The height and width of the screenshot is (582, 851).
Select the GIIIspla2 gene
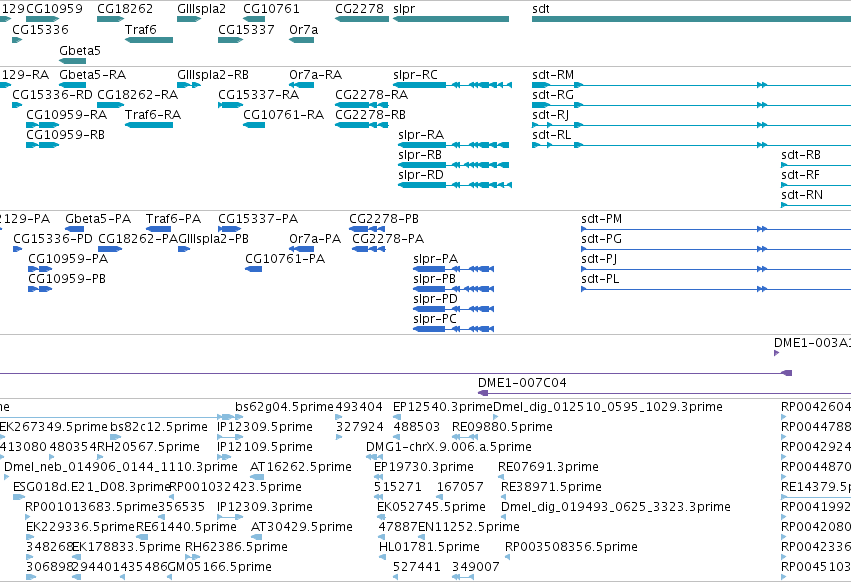[x=189, y=19]
